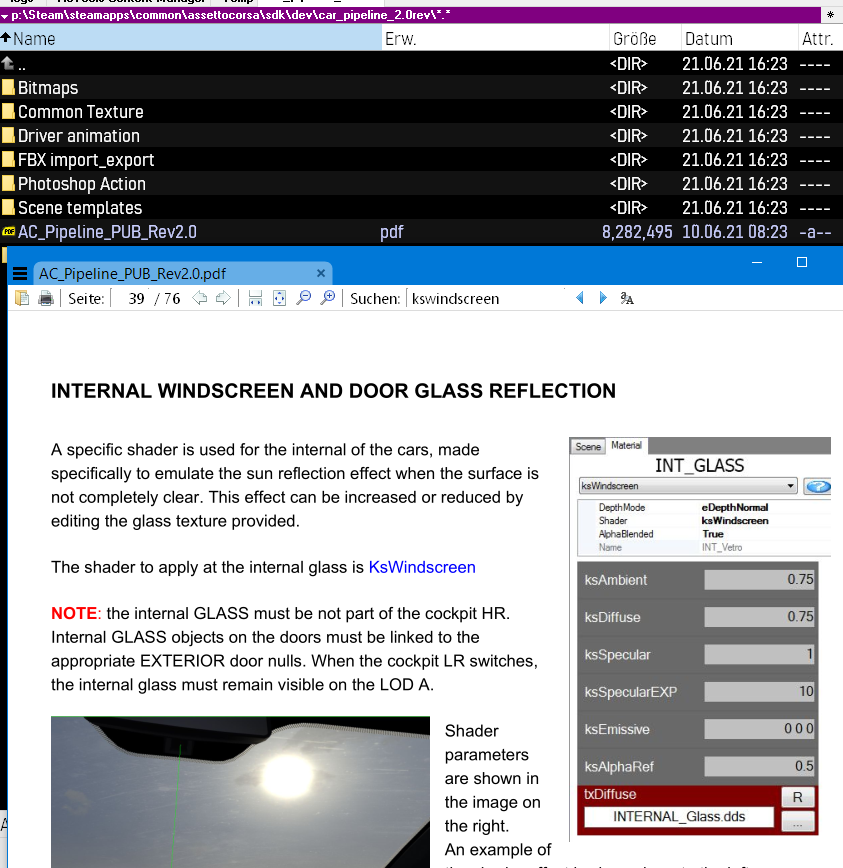Screen dimensions: 843x868
Task: Open the SumatraPDF hamburger menu
Action: [x=19, y=273]
